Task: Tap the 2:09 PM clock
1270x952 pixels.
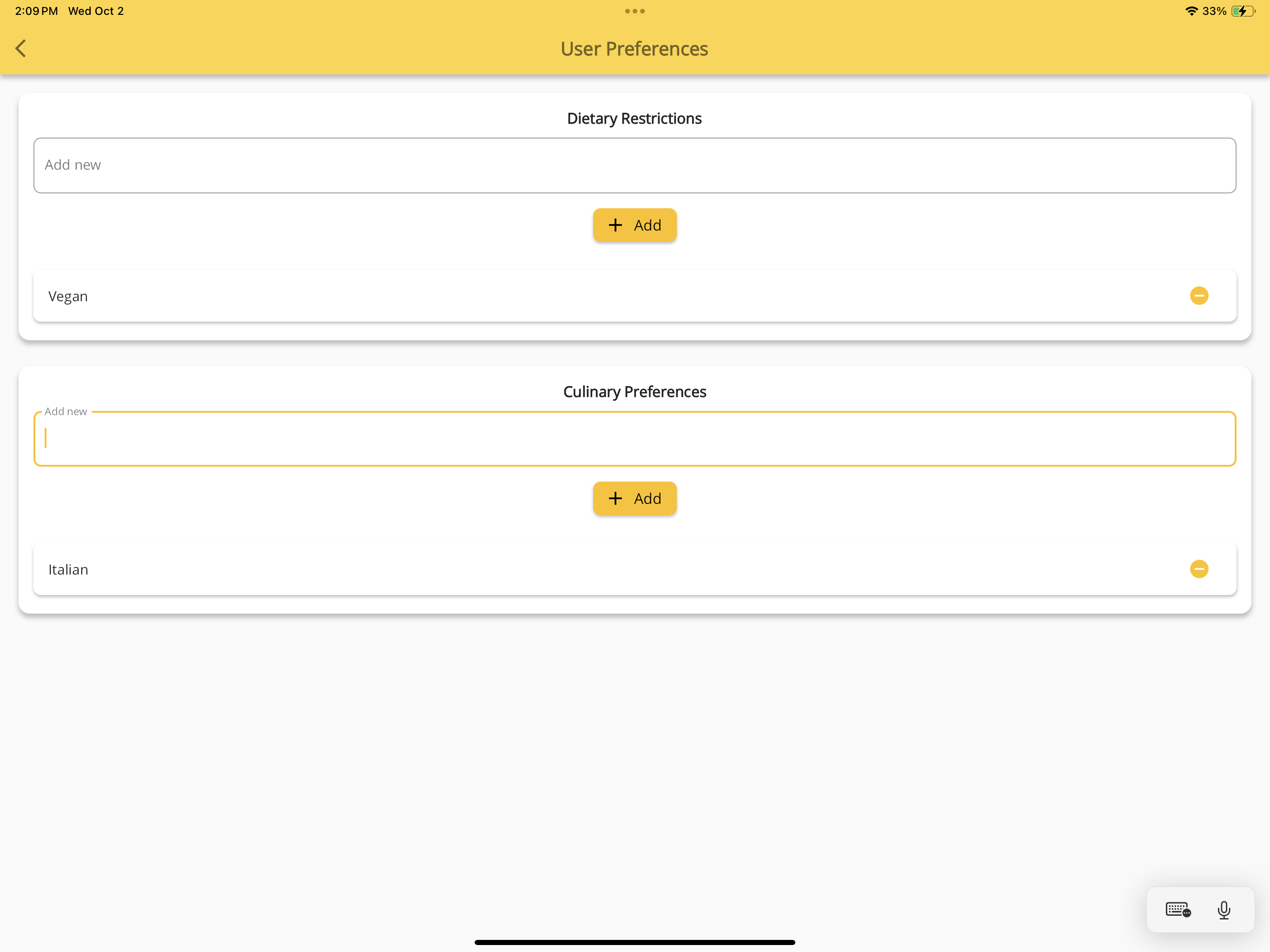Action: pos(36,11)
